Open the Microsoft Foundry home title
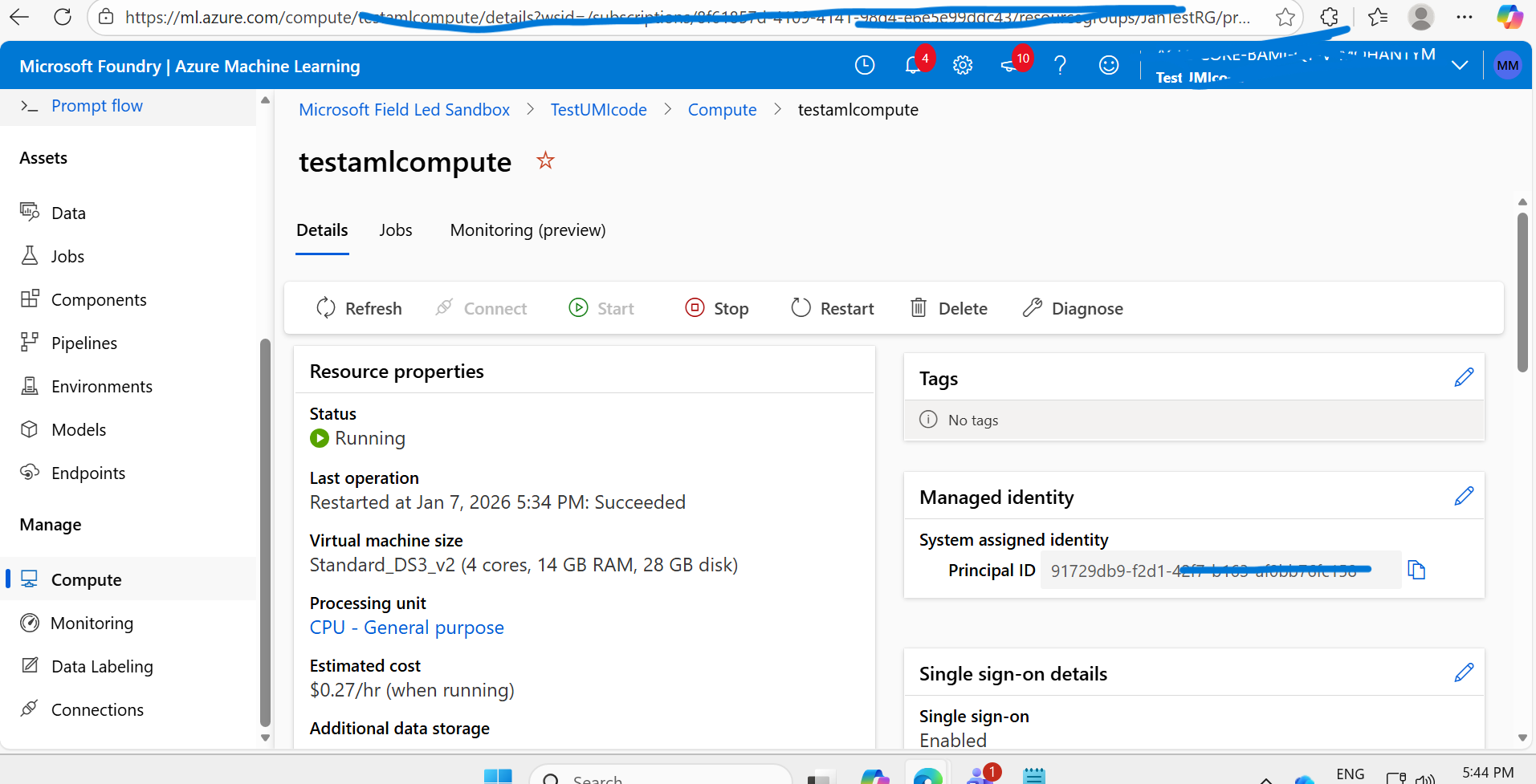The image size is (1536, 784). tap(189, 67)
